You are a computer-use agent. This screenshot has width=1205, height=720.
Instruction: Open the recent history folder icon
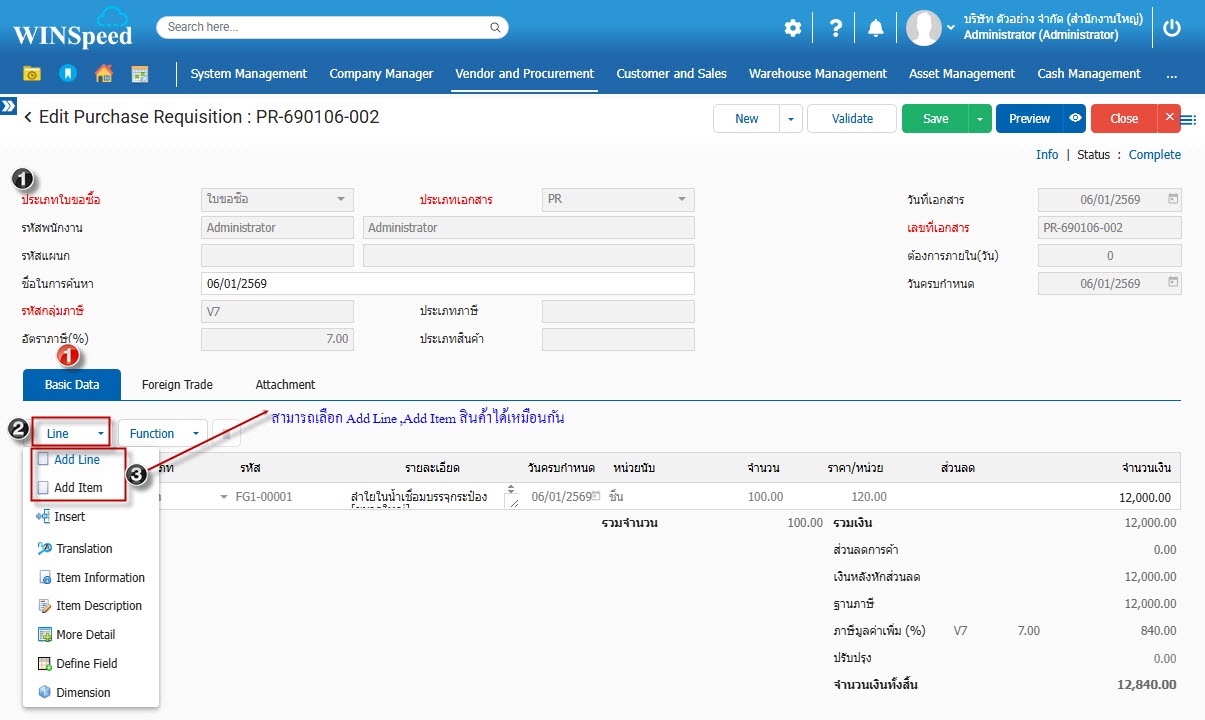click(x=32, y=74)
